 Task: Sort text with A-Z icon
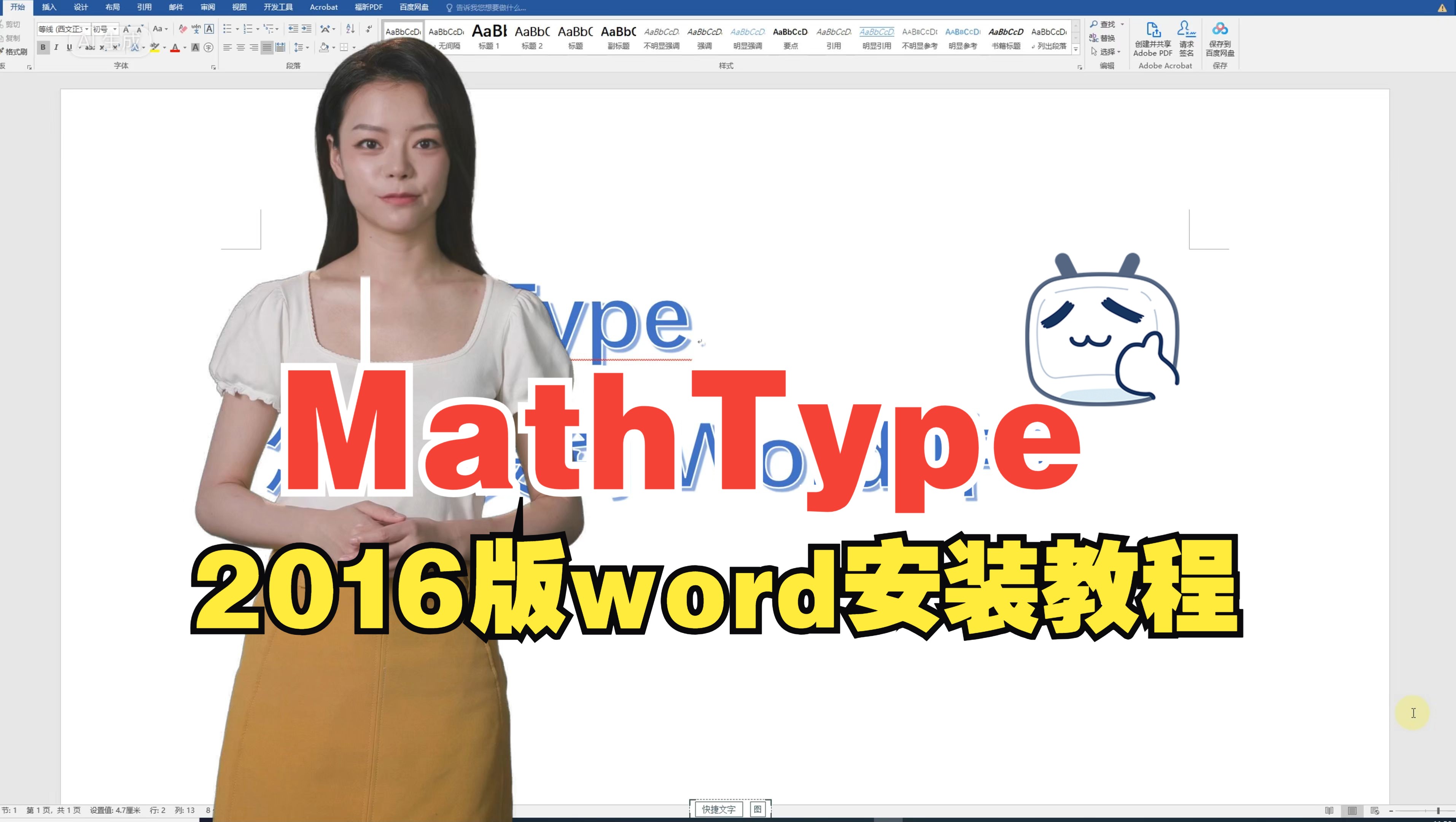350,29
